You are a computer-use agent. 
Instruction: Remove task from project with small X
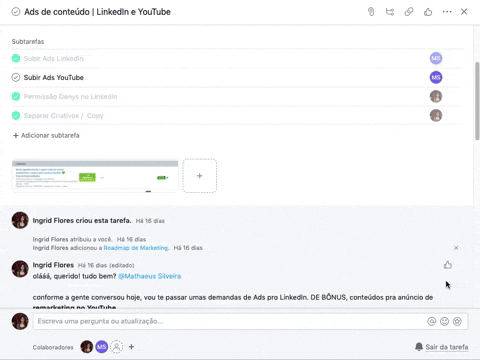456,248
